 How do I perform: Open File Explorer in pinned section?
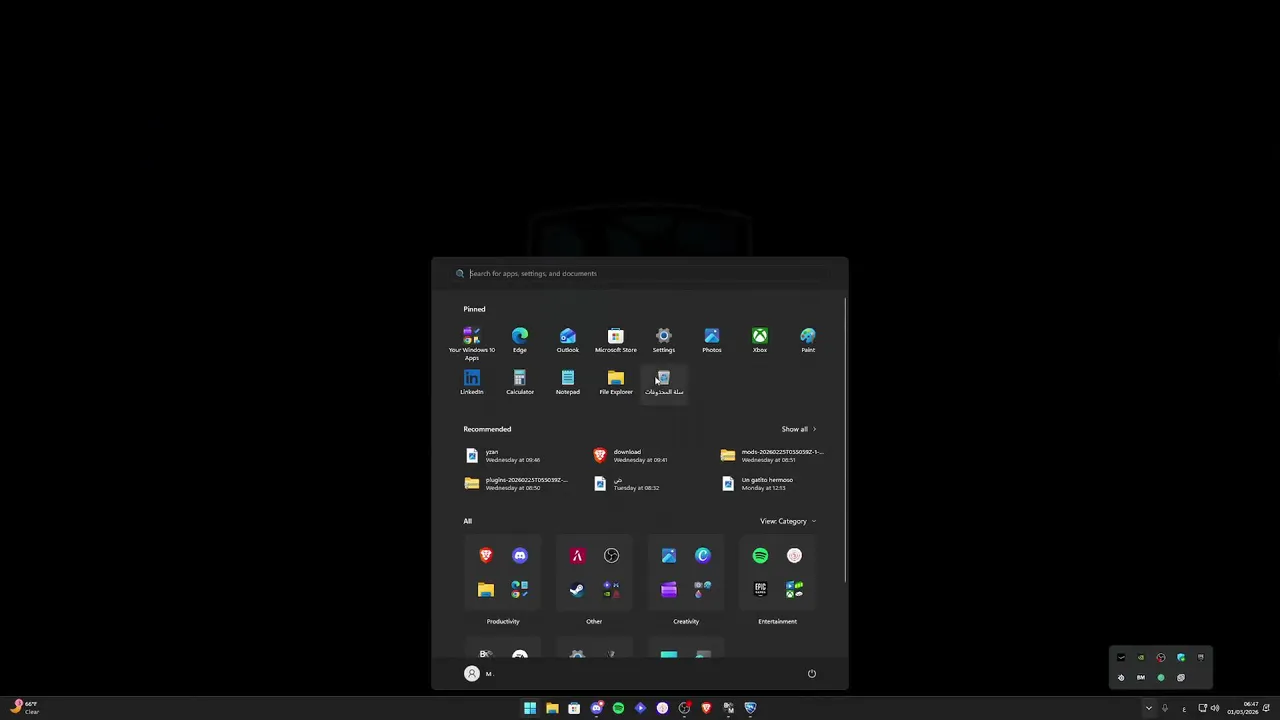coord(616,382)
